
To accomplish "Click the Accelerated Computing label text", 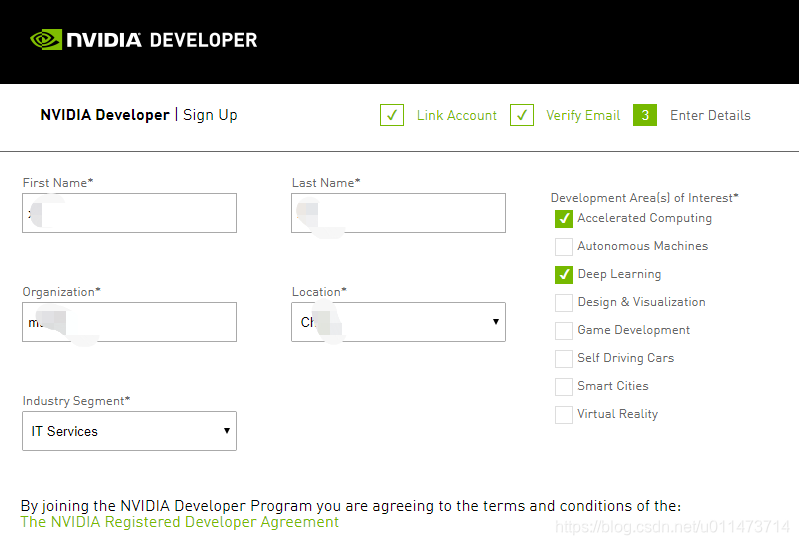I will pyautogui.click(x=644, y=218).
